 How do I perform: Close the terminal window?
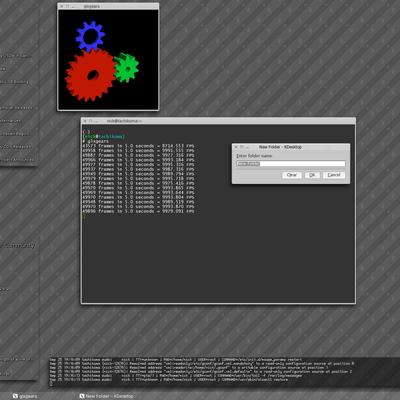click(85, 121)
